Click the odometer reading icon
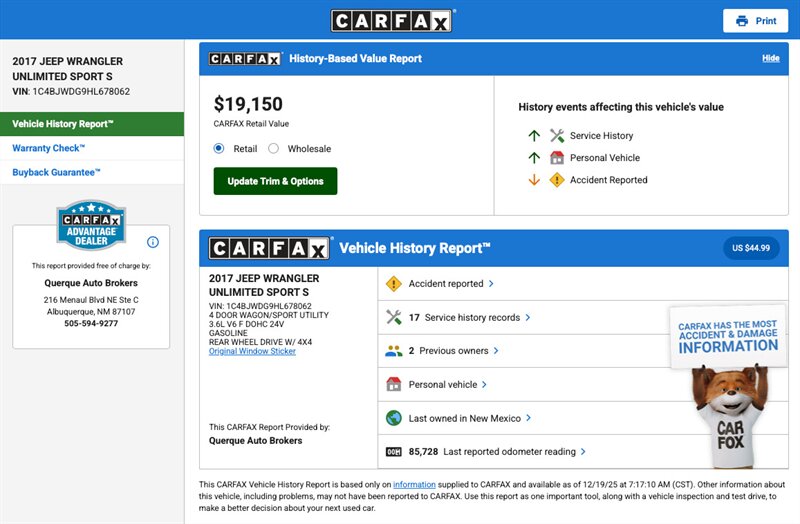800x524 pixels. point(394,452)
